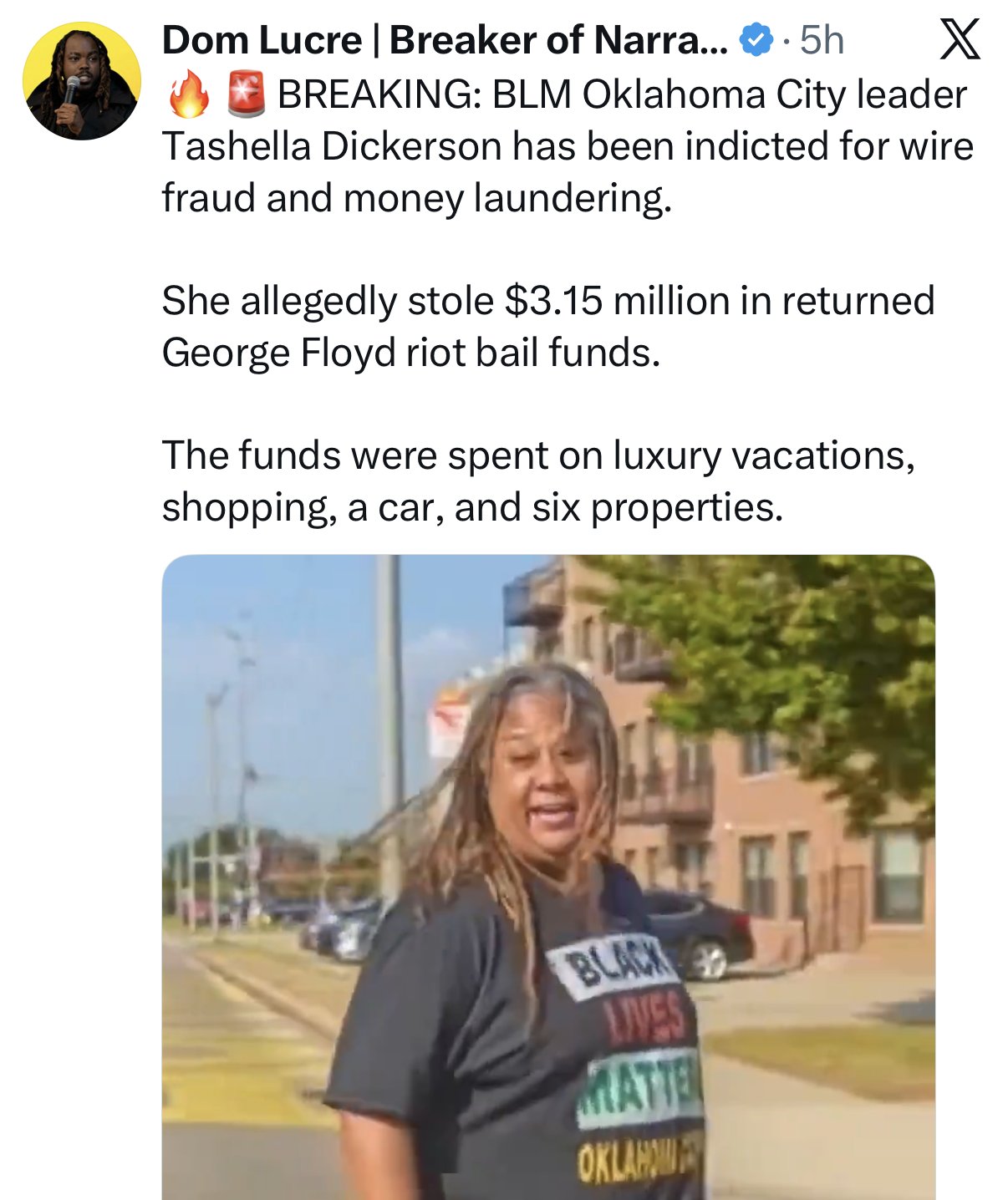Select the word BREAKING in the post
1008x1200 pixels.
click(379, 94)
